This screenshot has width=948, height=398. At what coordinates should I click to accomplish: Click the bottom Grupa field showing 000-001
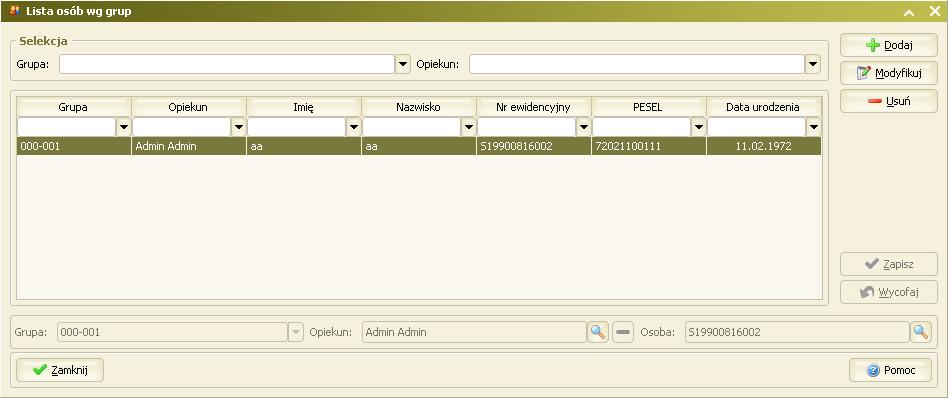point(172,332)
